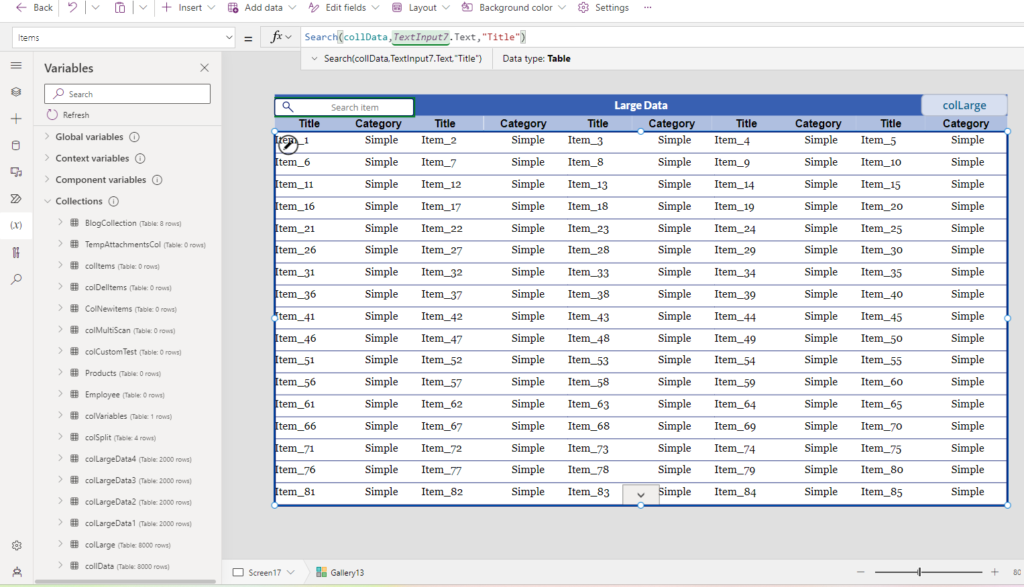Click the gallery bottom chevron handle
Screen dimensions: 1024x587
coord(641,495)
